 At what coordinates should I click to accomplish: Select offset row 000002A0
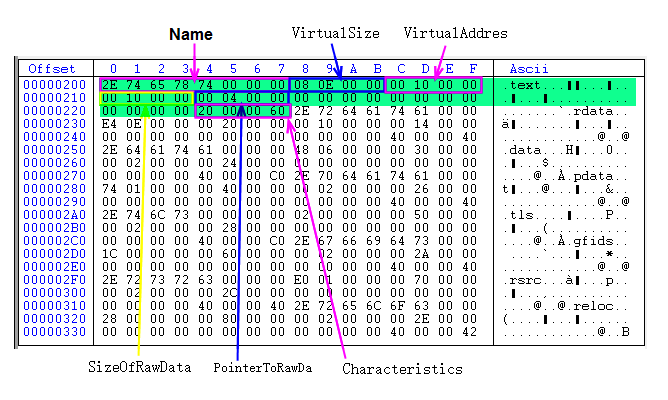55,215
